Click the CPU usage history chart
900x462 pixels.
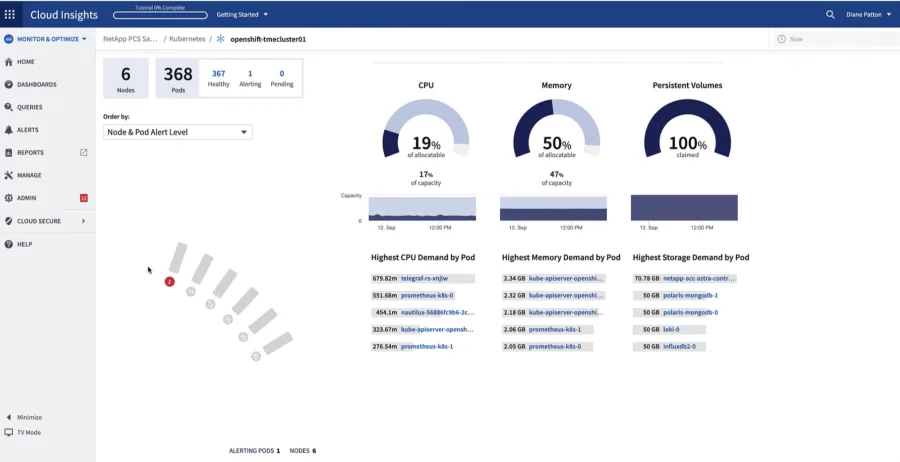[422, 208]
